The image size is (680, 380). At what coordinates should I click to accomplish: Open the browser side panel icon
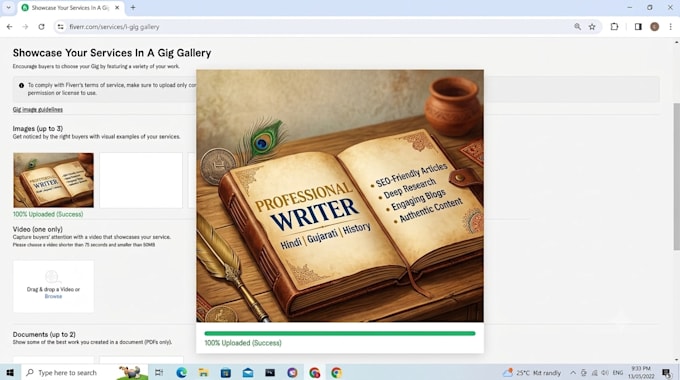pyautogui.click(x=638, y=27)
